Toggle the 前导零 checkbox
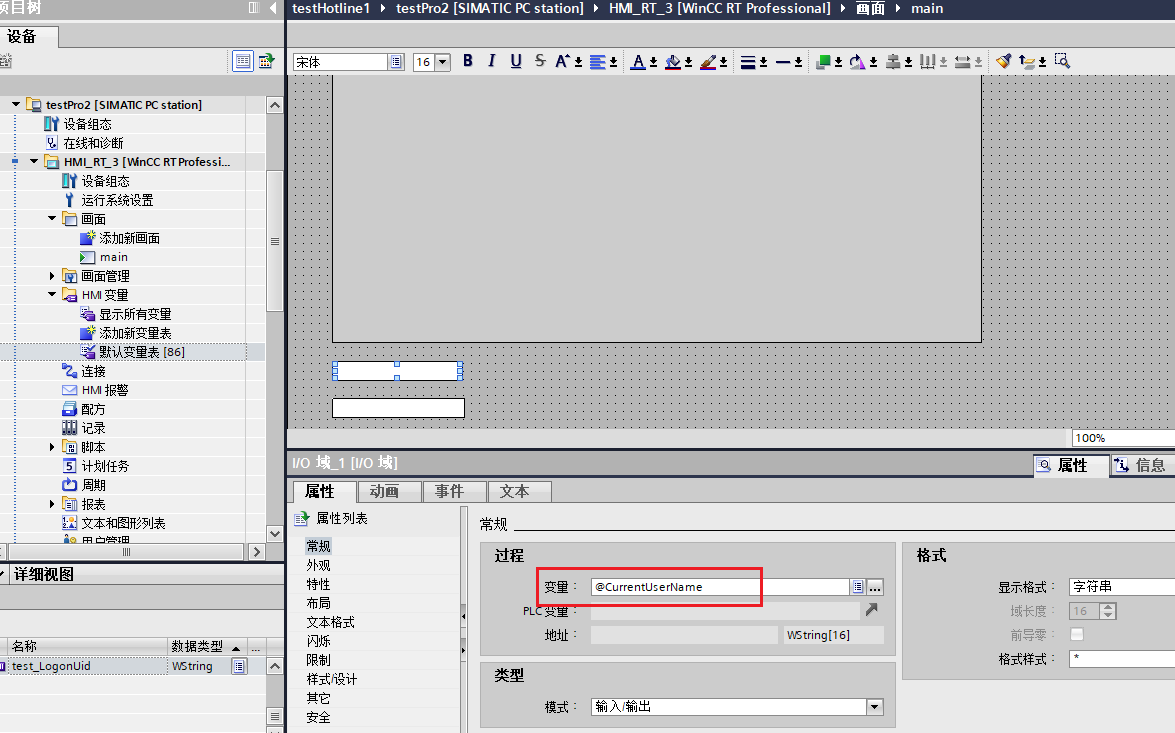The width and height of the screenshot is (1175, 733). 1077,635
